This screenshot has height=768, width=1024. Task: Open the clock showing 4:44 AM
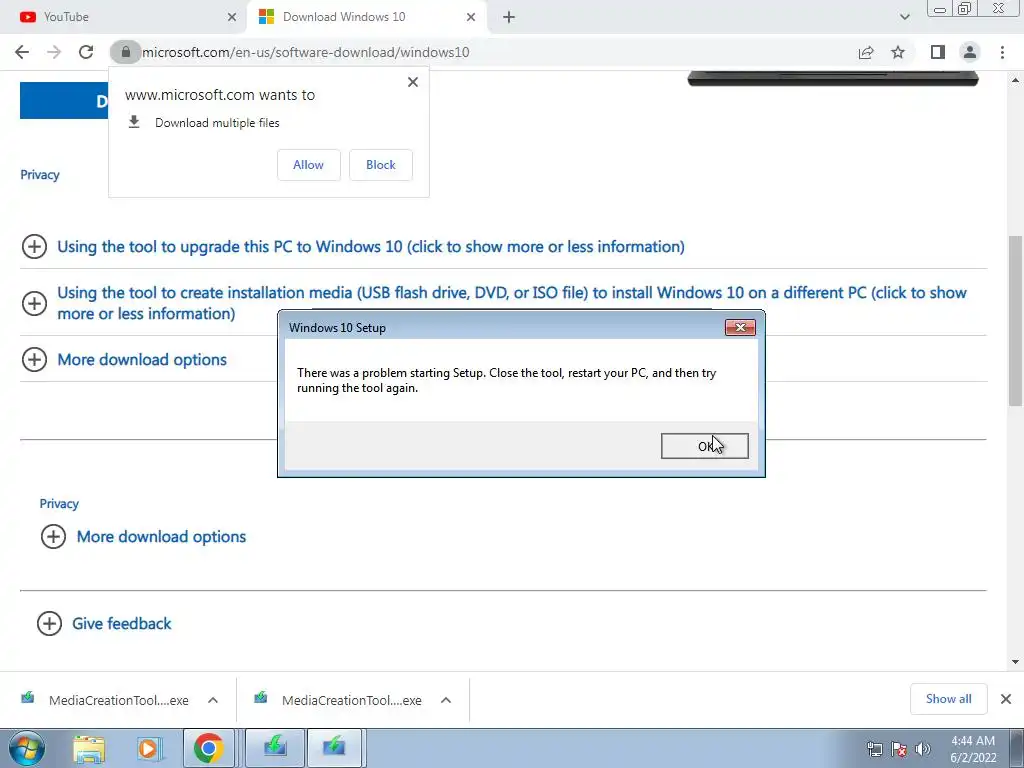click(x=973, y=749)
